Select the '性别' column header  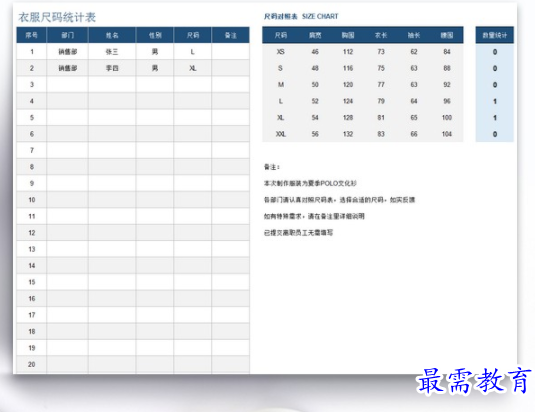155,35
